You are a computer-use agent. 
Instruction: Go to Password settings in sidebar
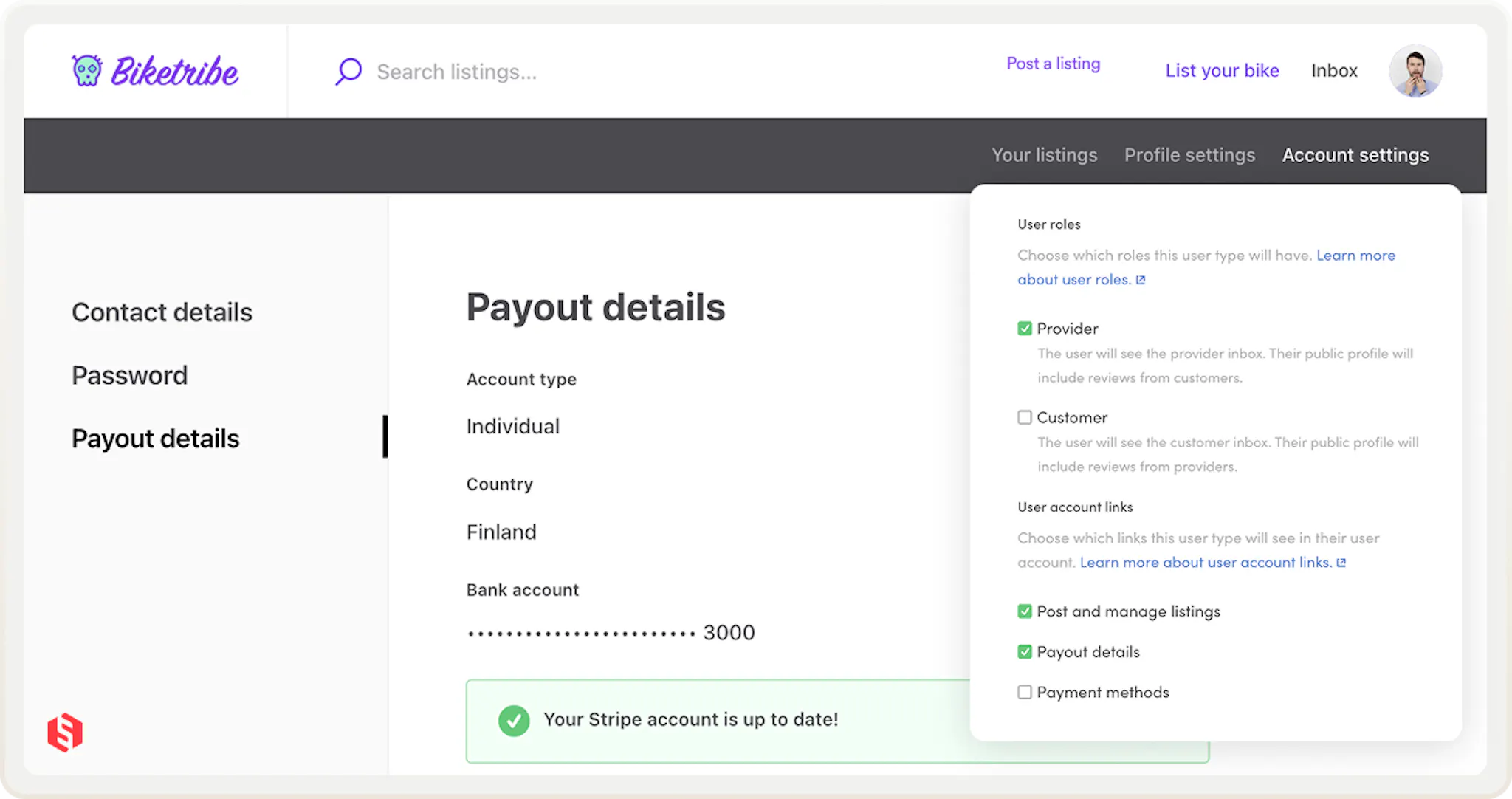click(x=130, y=375)
